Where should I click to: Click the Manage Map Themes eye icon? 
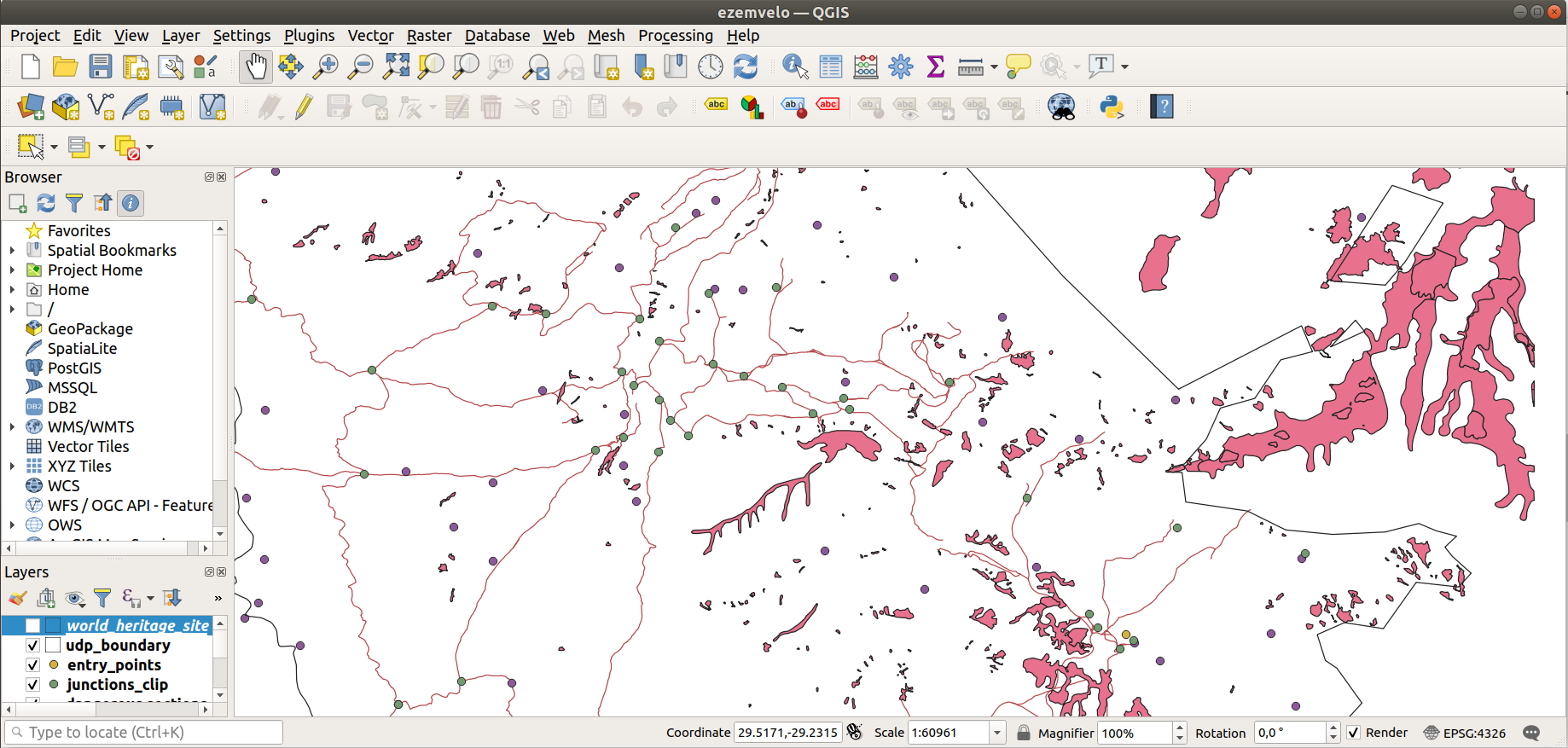[74, 598]
